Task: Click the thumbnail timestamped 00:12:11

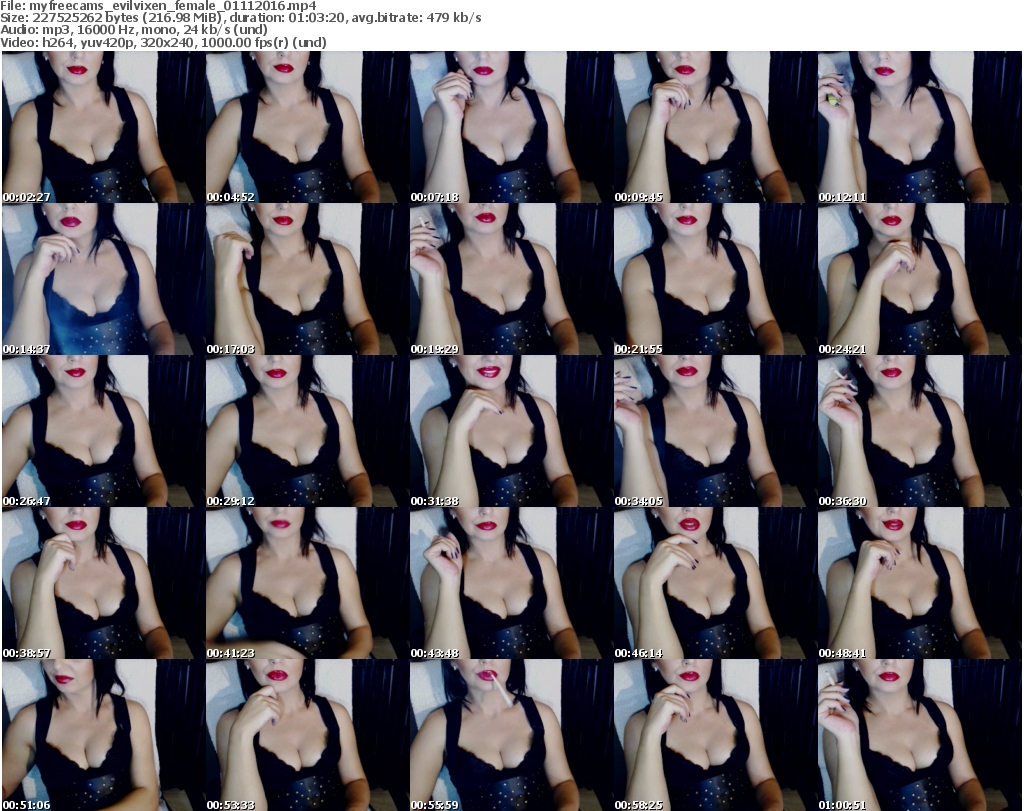Action: click(920, 127)
